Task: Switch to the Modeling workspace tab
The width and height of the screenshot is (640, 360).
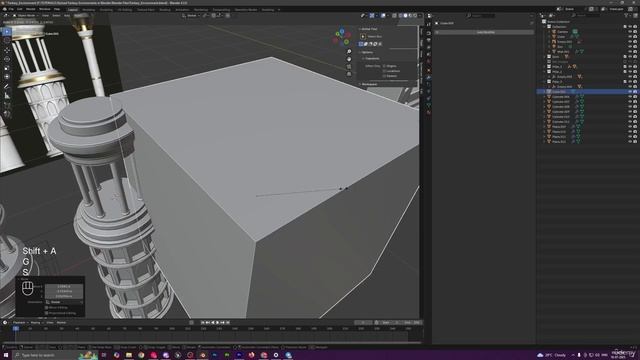Action: click(x=89, y=9)
